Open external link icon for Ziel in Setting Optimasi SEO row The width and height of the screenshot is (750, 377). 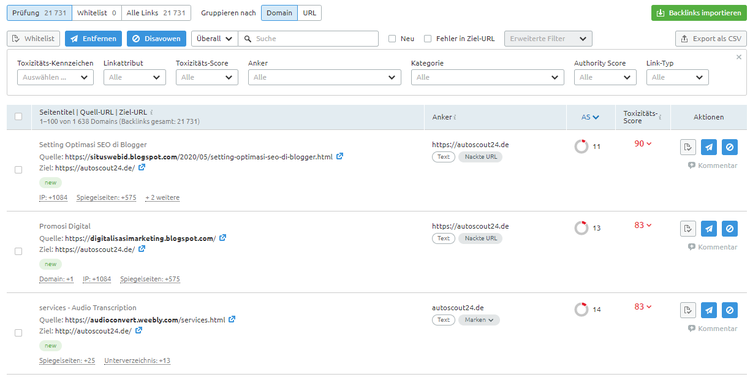coord(142,167)
